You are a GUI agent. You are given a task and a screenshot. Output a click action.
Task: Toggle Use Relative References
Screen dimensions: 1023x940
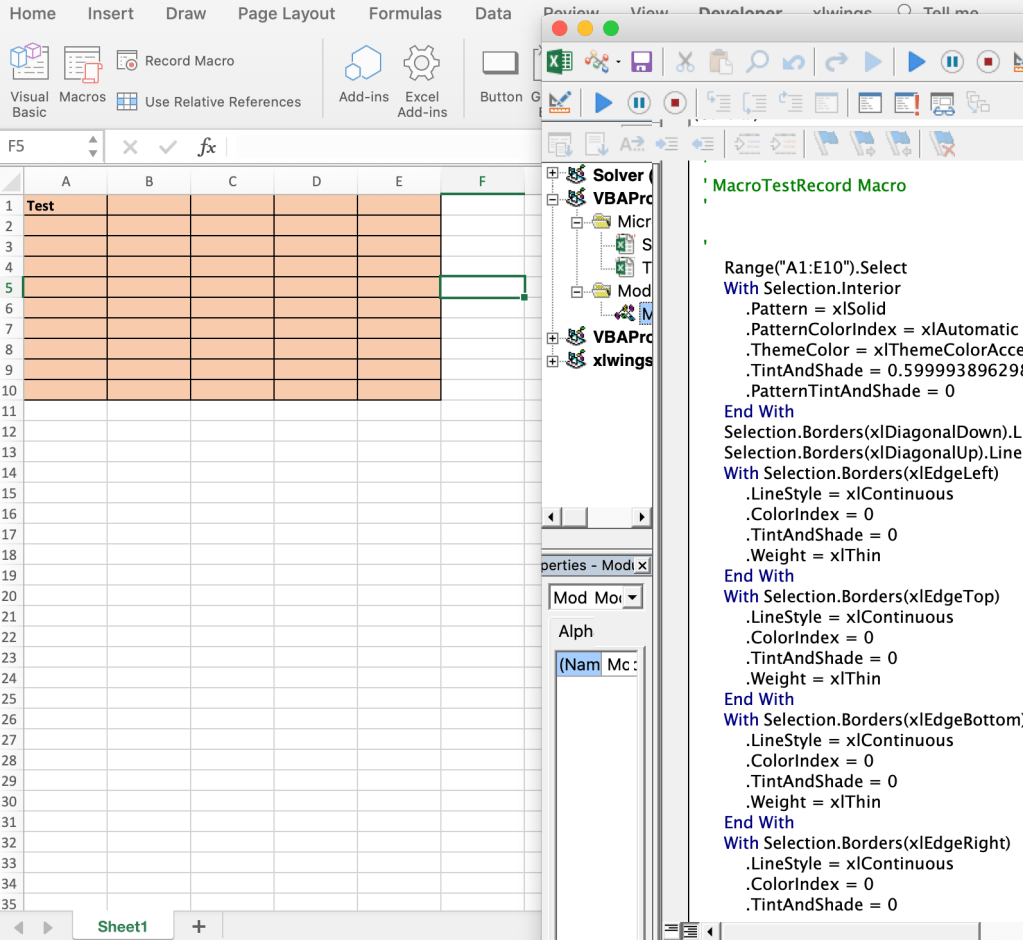coord(208,102)
